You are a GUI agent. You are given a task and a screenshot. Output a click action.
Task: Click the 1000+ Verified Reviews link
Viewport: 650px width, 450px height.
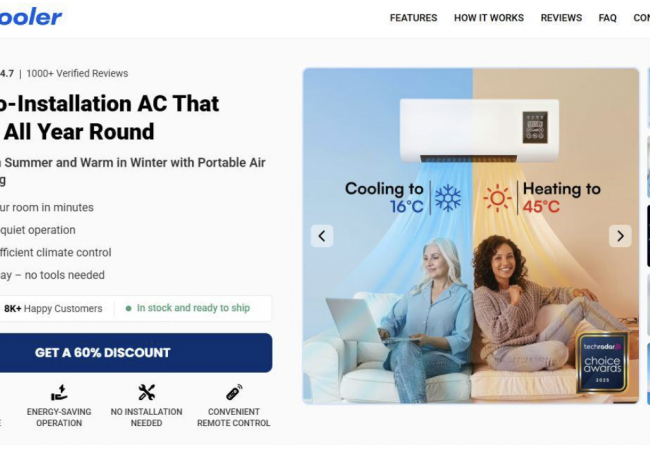[77, 73]
